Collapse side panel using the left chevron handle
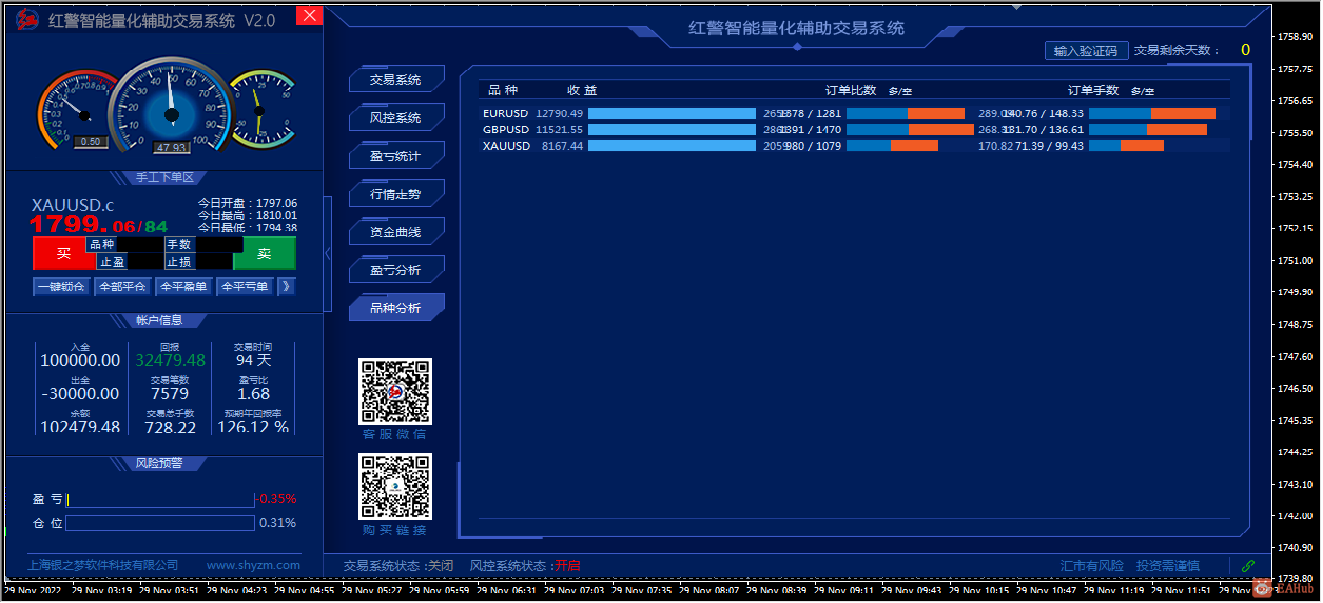The width and height of the screenshot is (1323, 603). 327,254
